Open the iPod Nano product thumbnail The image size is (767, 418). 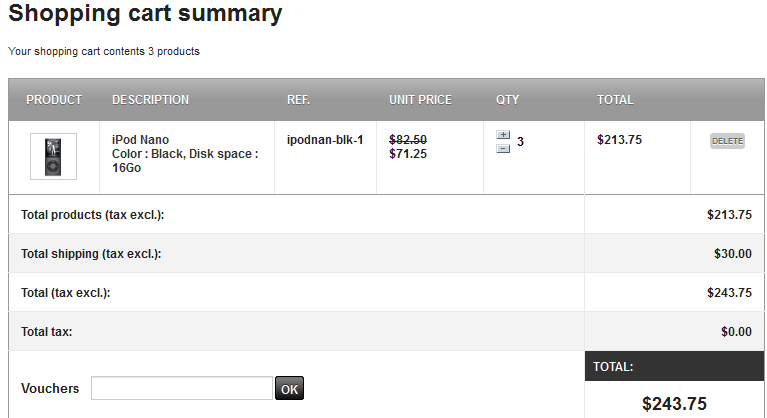click(x=53, y=157)
